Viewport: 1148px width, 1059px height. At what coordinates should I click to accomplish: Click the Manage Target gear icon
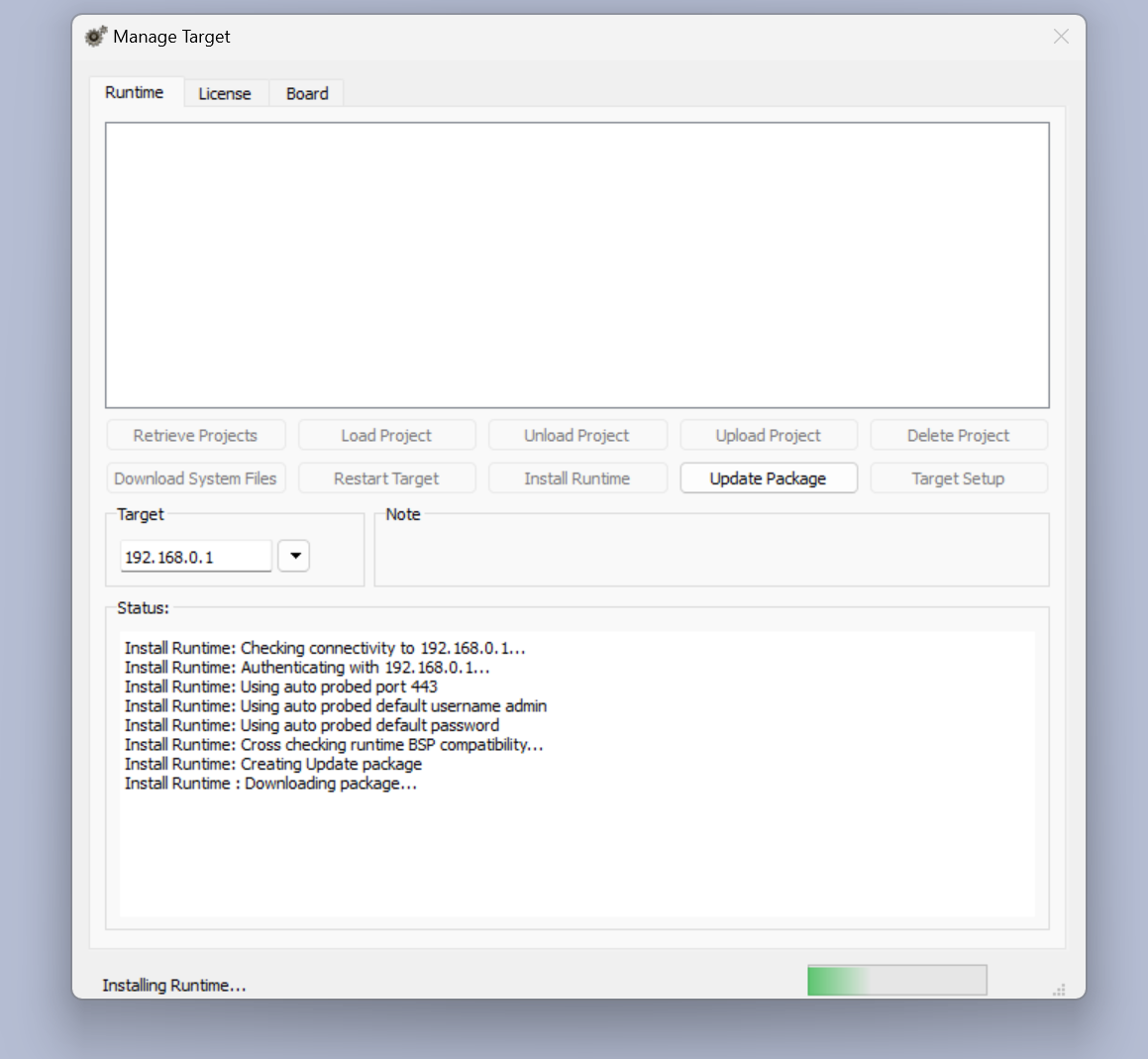[x=96, y=37]
